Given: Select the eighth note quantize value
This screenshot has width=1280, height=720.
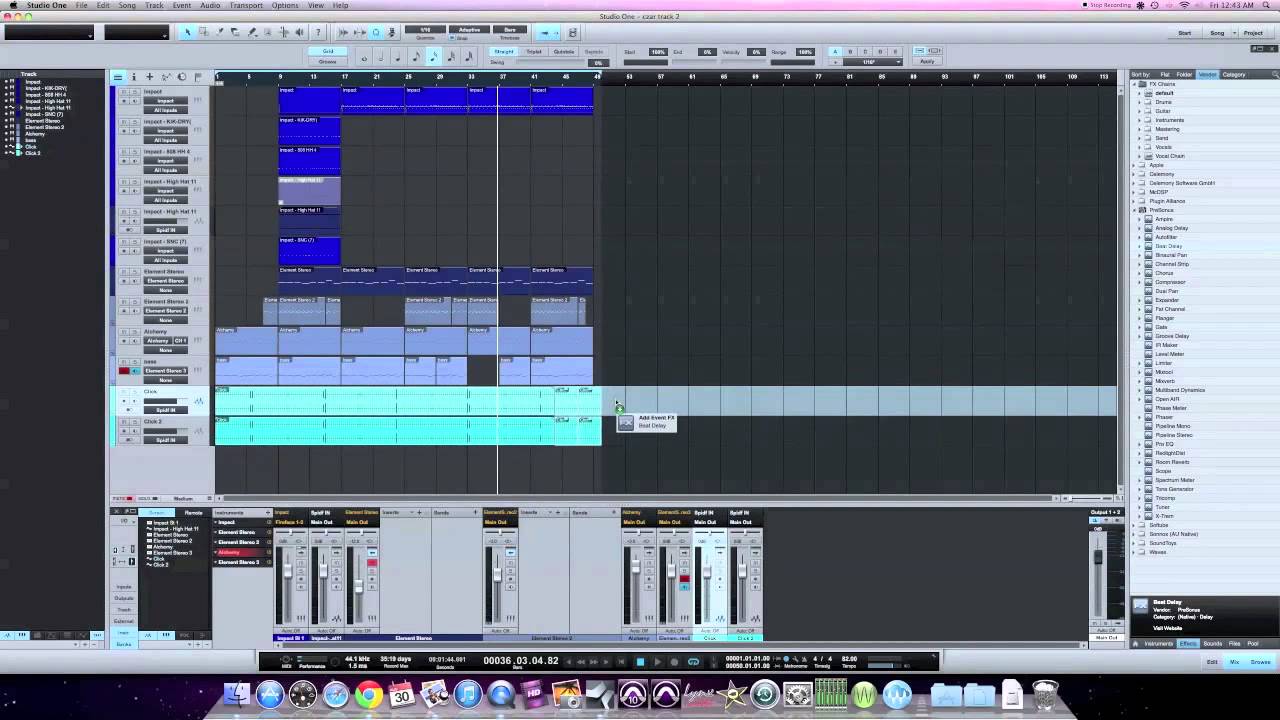Looking at the screenshot, I should (x=415, y=57).
